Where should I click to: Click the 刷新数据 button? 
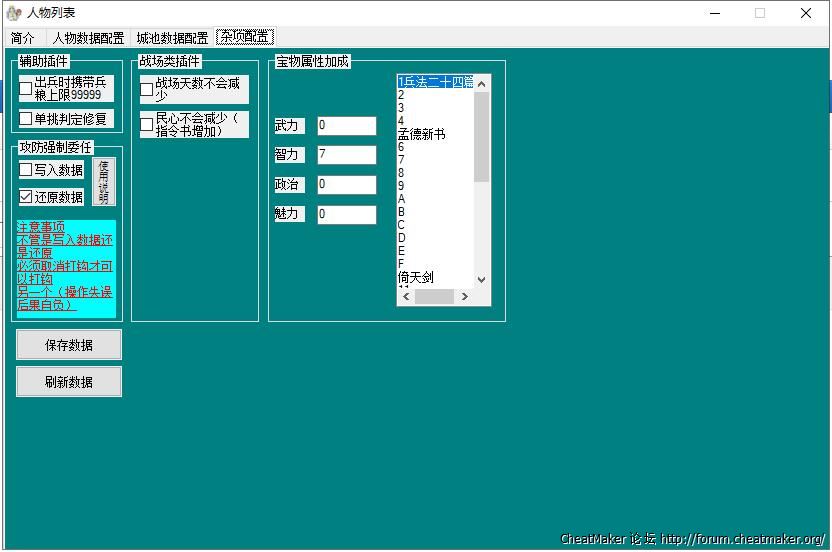69,382
